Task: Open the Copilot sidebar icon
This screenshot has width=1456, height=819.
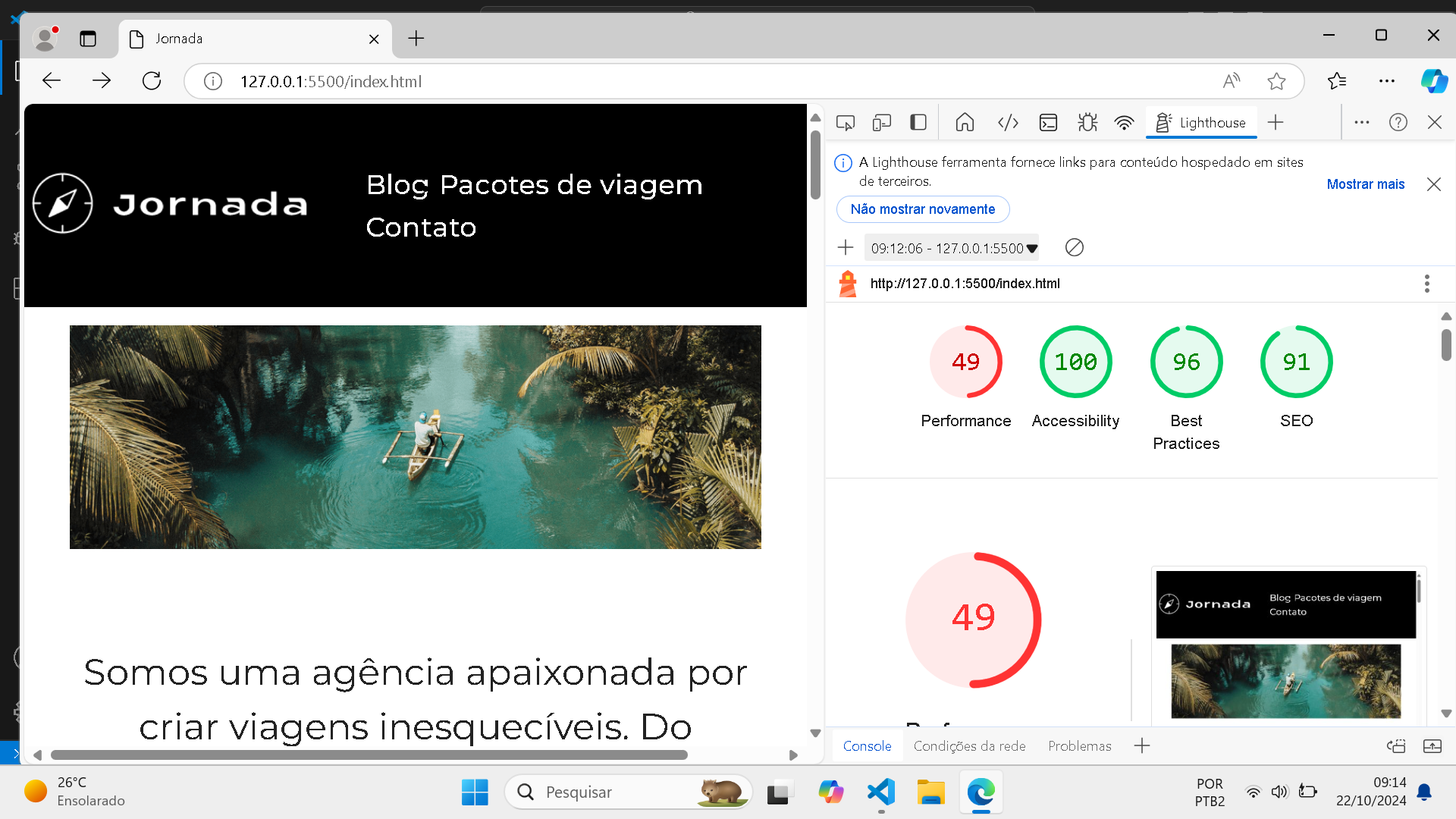Action: (x=1434, y=81)
